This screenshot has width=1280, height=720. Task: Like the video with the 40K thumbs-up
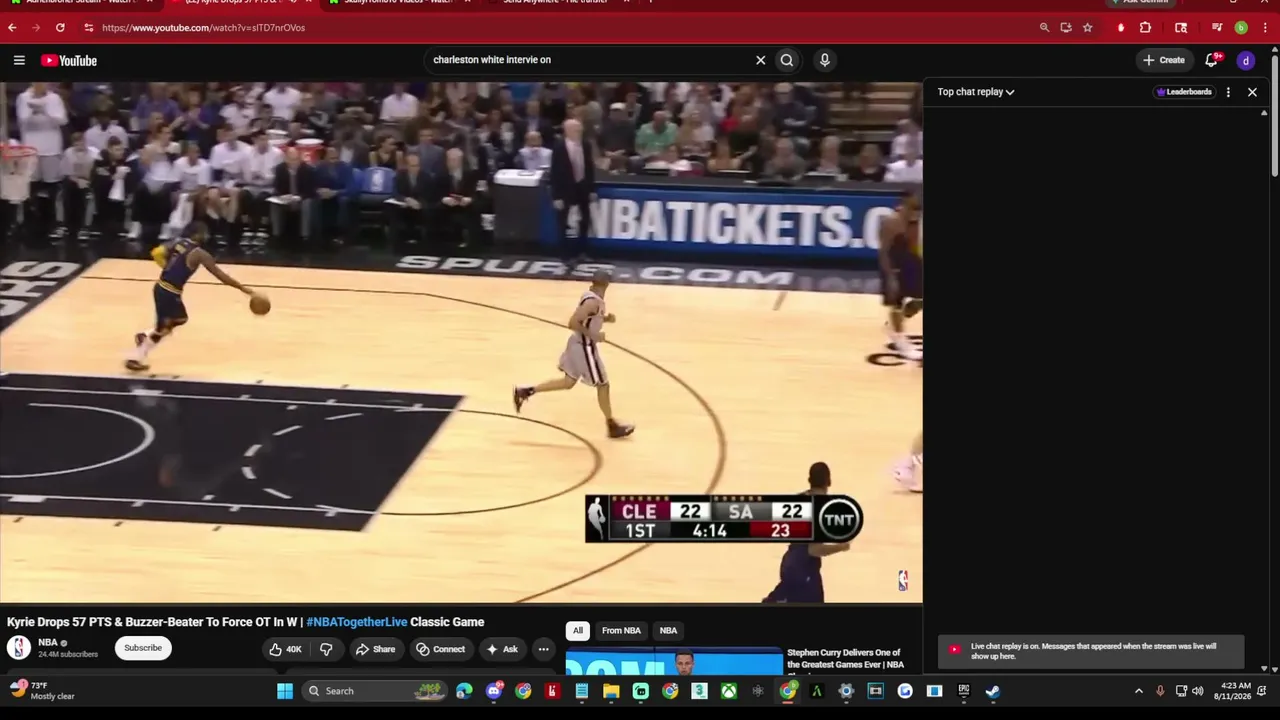[x=285, y=649]
